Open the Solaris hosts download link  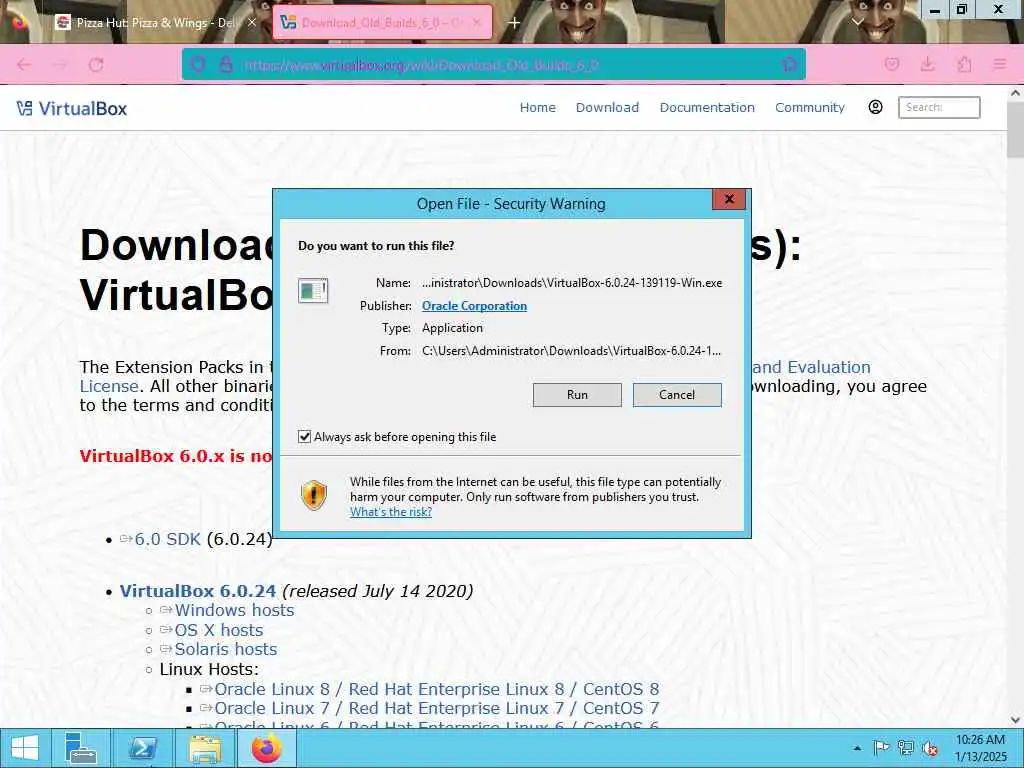point(225,649)
